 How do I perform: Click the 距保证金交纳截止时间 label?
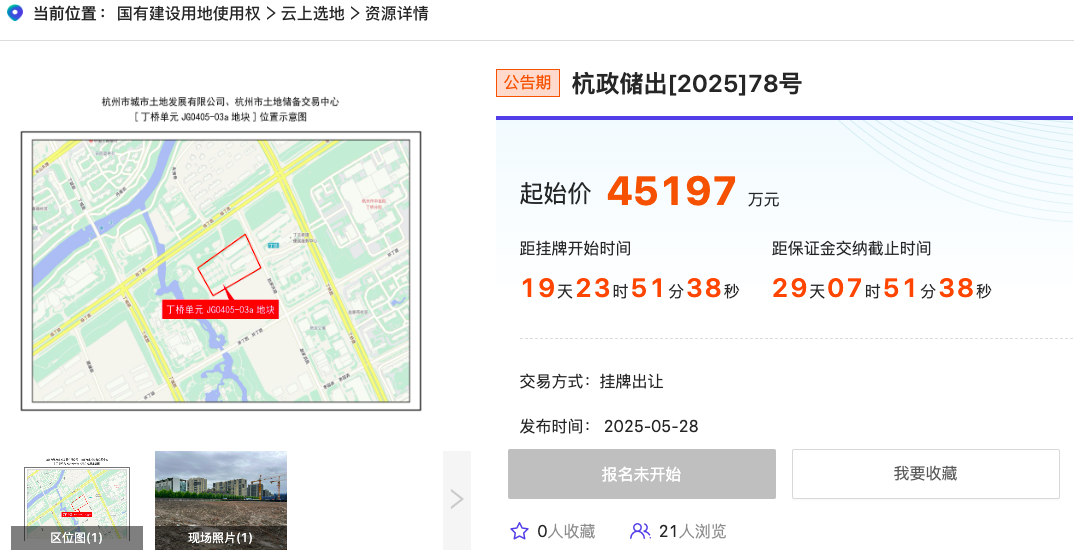coord(851,249)
